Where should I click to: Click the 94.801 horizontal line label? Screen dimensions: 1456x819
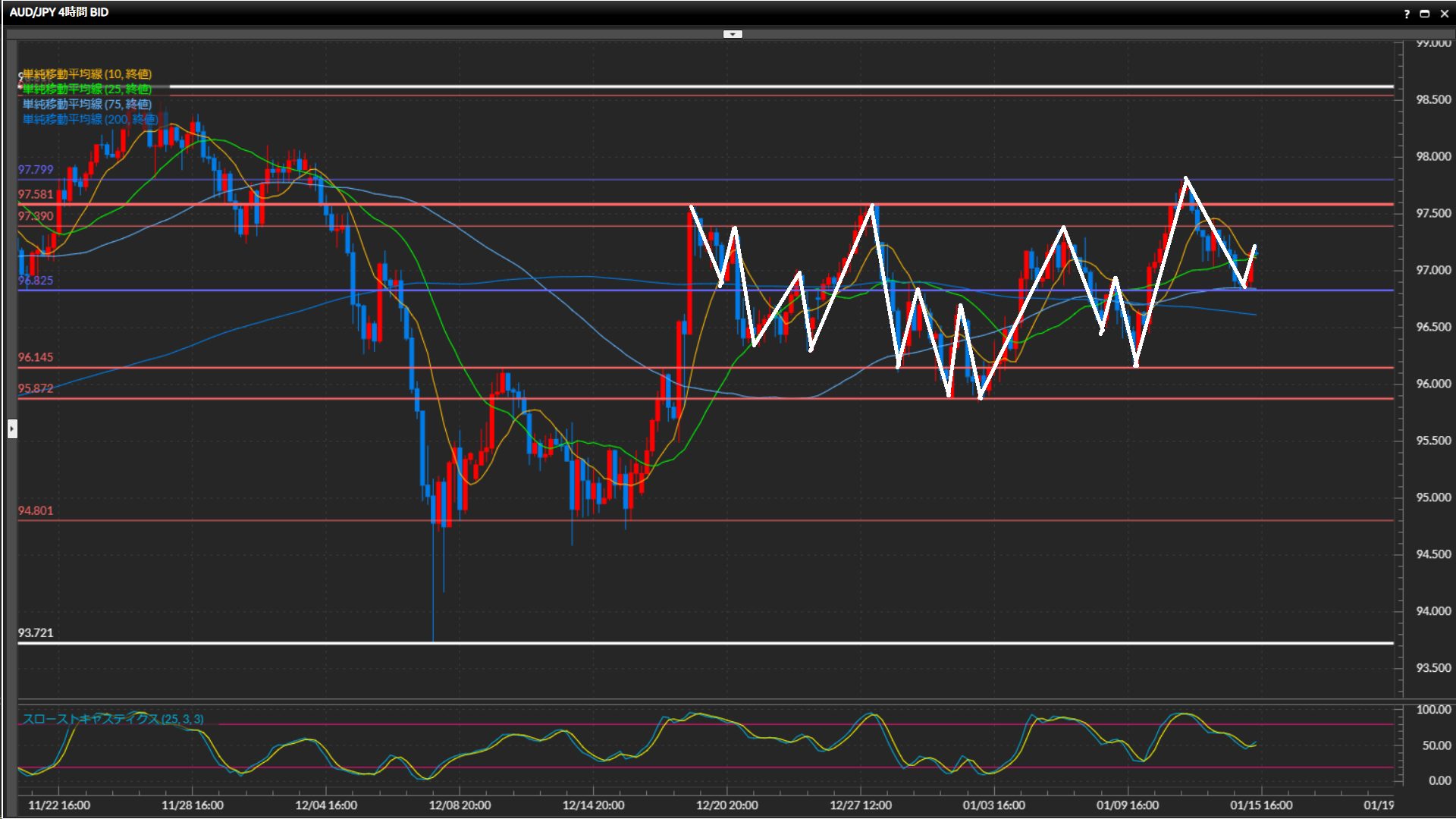point(36,511)
